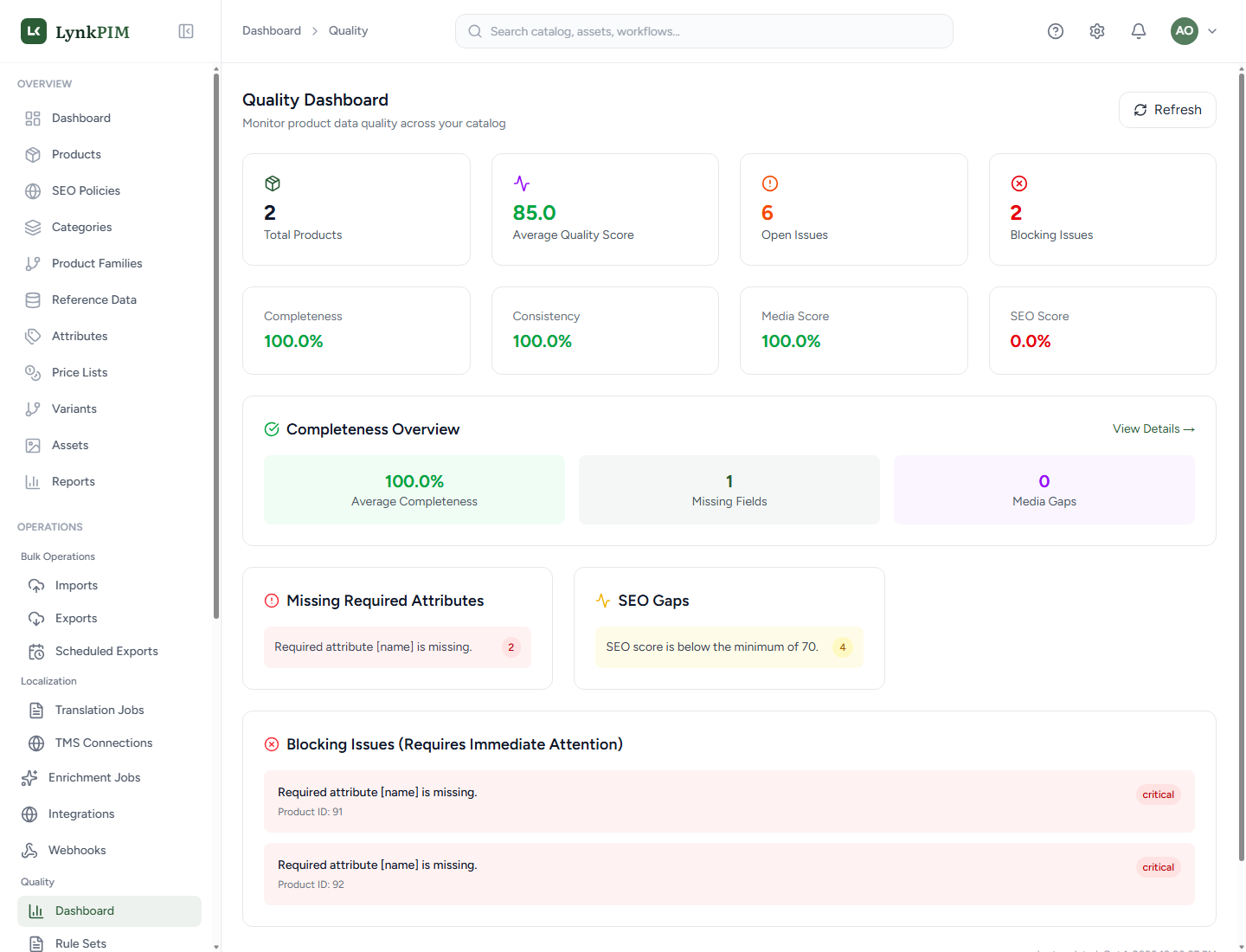Open View Details link
1246x952 pixels.
[1153, 428]
